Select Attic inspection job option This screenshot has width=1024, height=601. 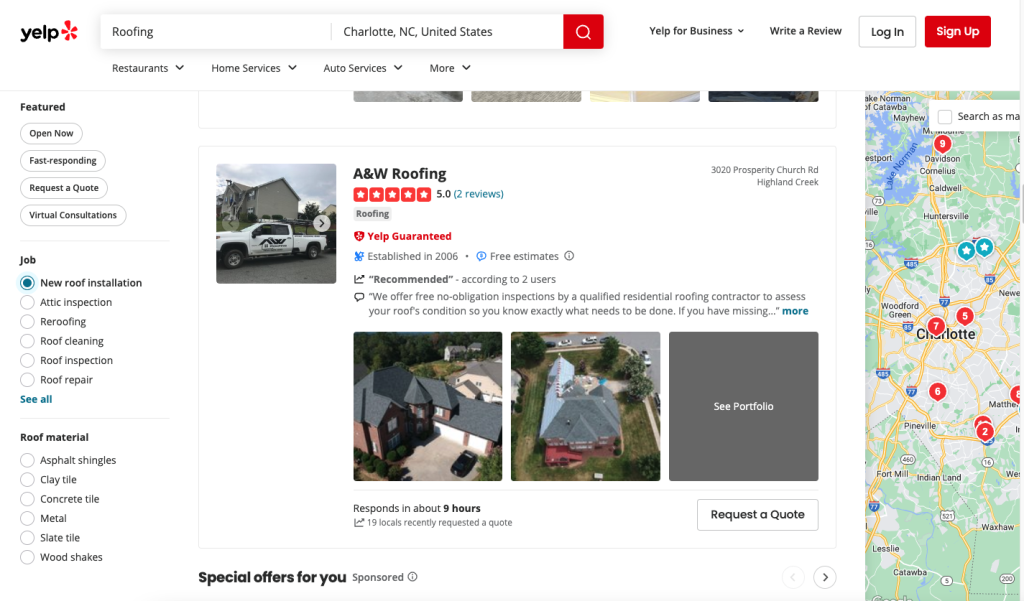[27, 302]
